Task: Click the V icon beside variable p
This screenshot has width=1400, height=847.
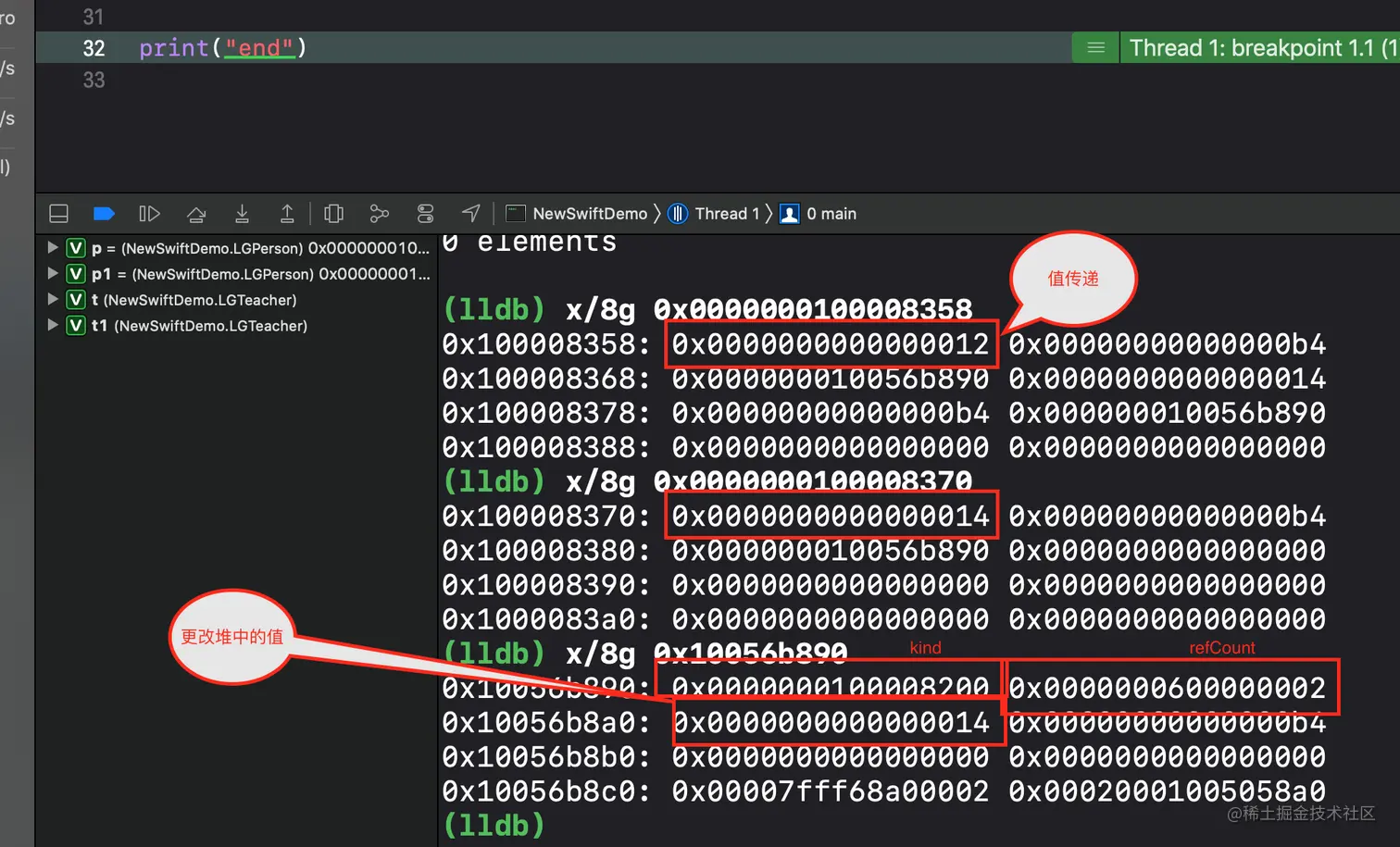Action: pos(76,248)
